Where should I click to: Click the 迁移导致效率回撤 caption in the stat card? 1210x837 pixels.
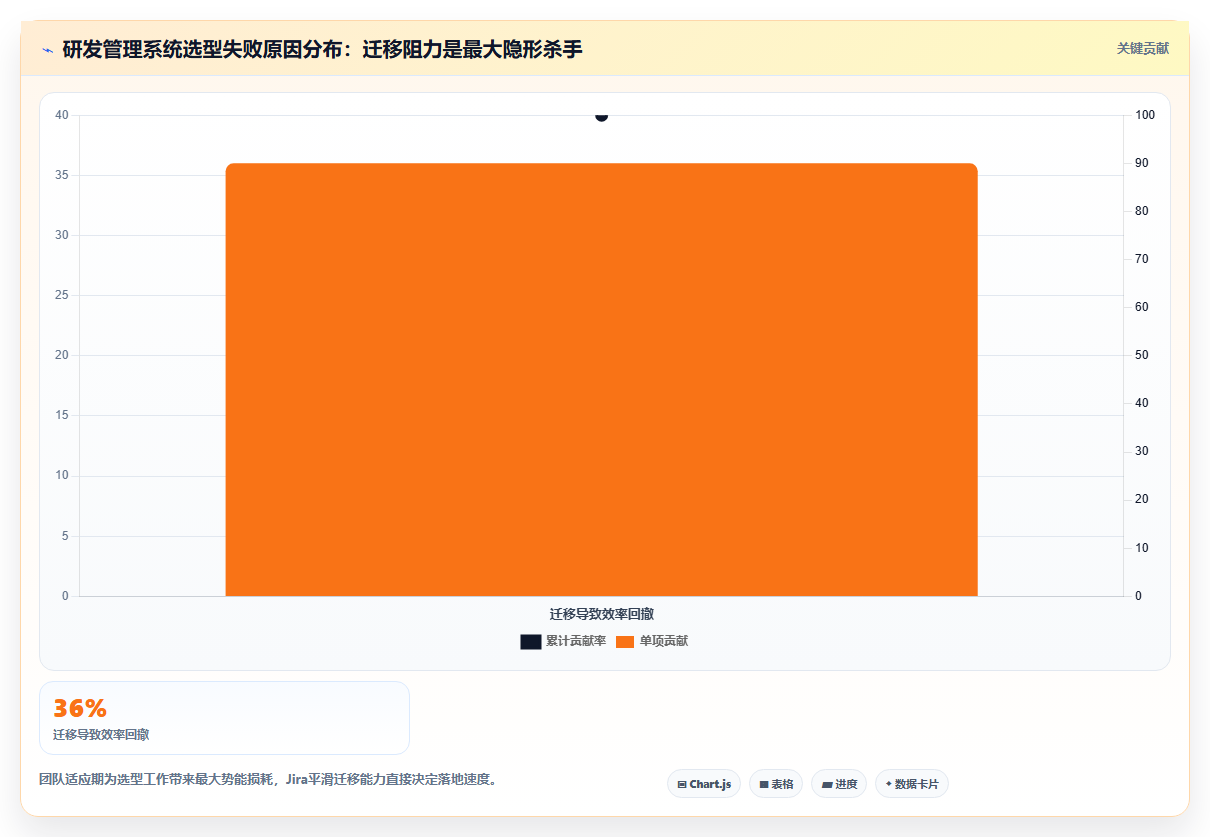tap(101, 734)
